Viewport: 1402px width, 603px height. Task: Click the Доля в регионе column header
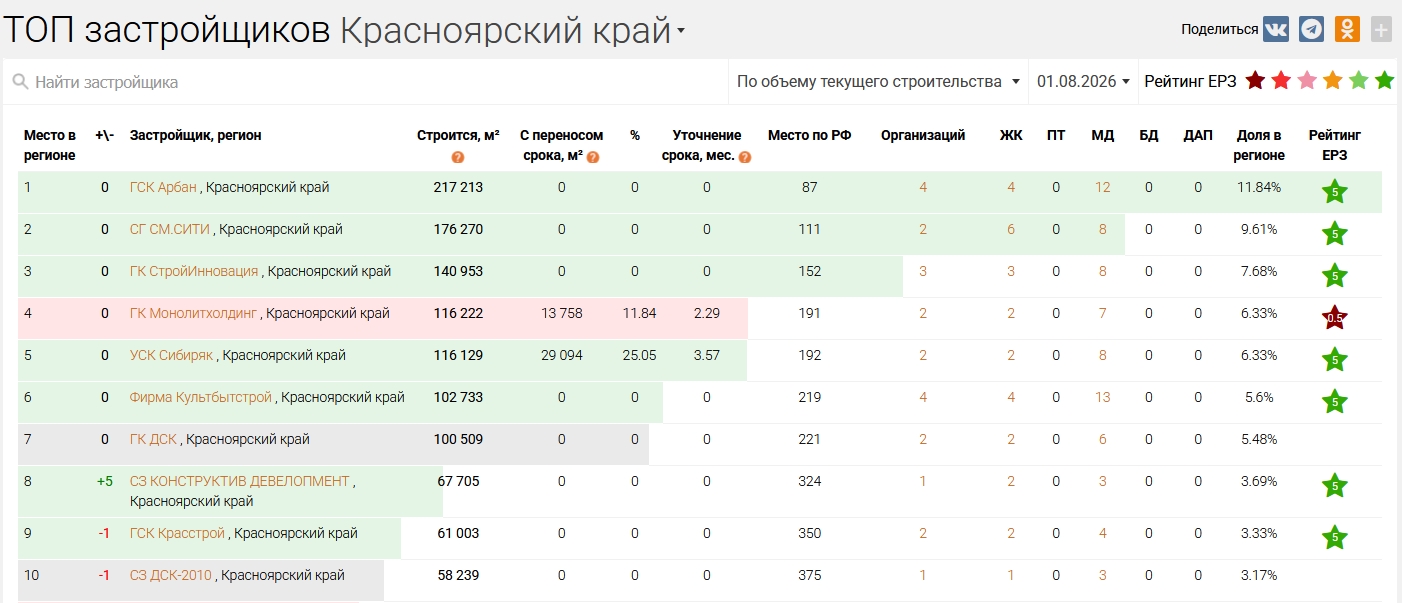(1260, 145)
